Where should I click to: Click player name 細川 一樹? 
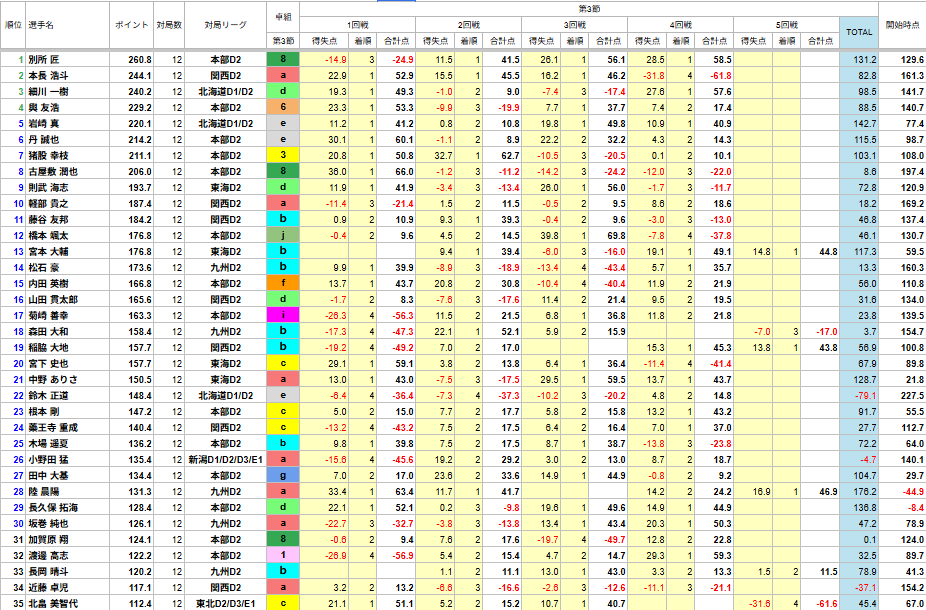[48, 92]
